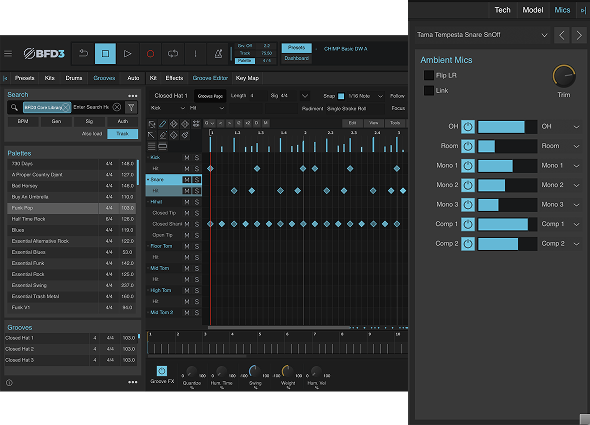Click the Groove Page button
590x425 pixels.
point(210,96)
